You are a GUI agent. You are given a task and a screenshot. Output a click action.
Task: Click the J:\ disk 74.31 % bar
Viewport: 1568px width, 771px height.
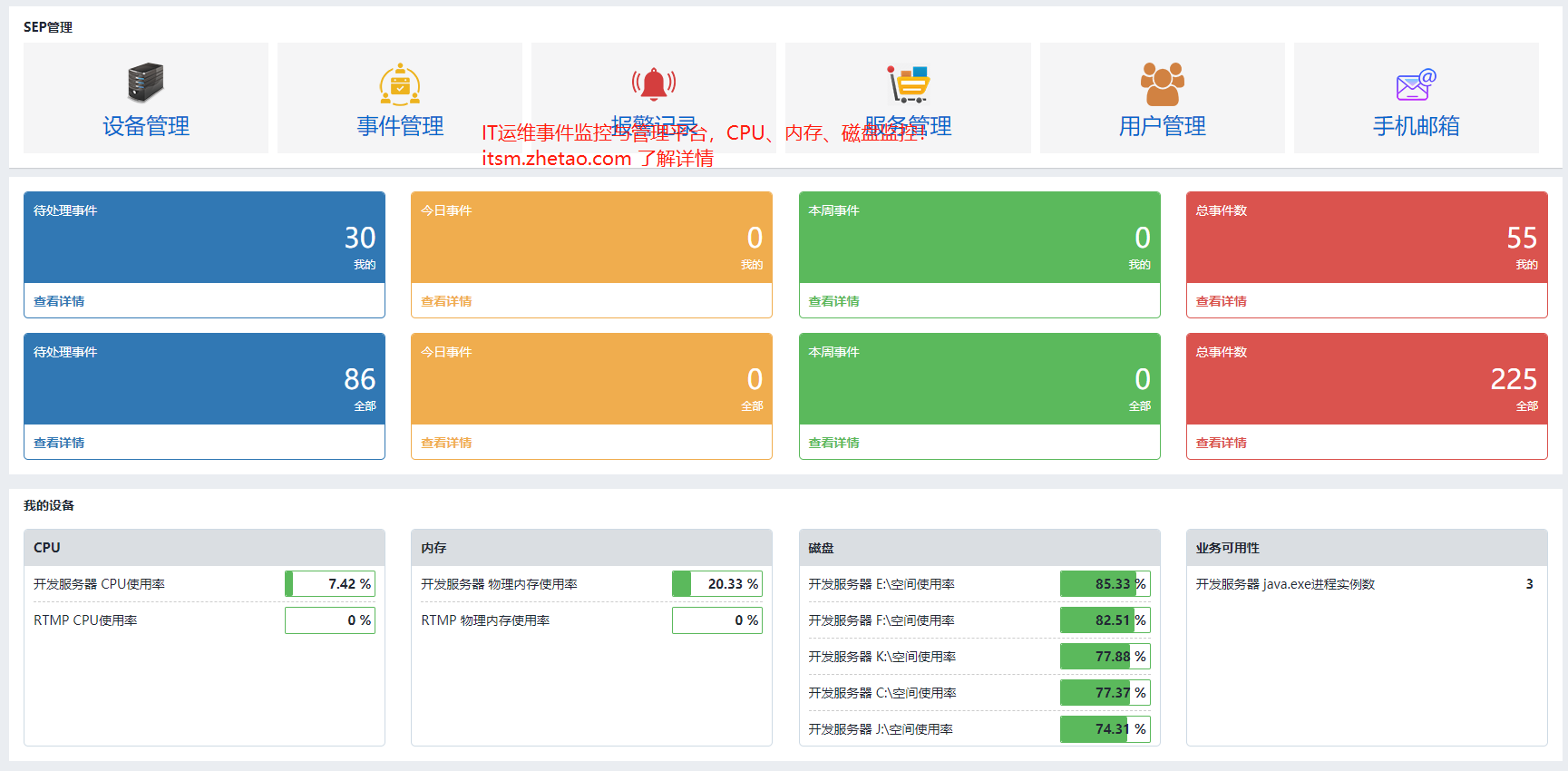1105,729
